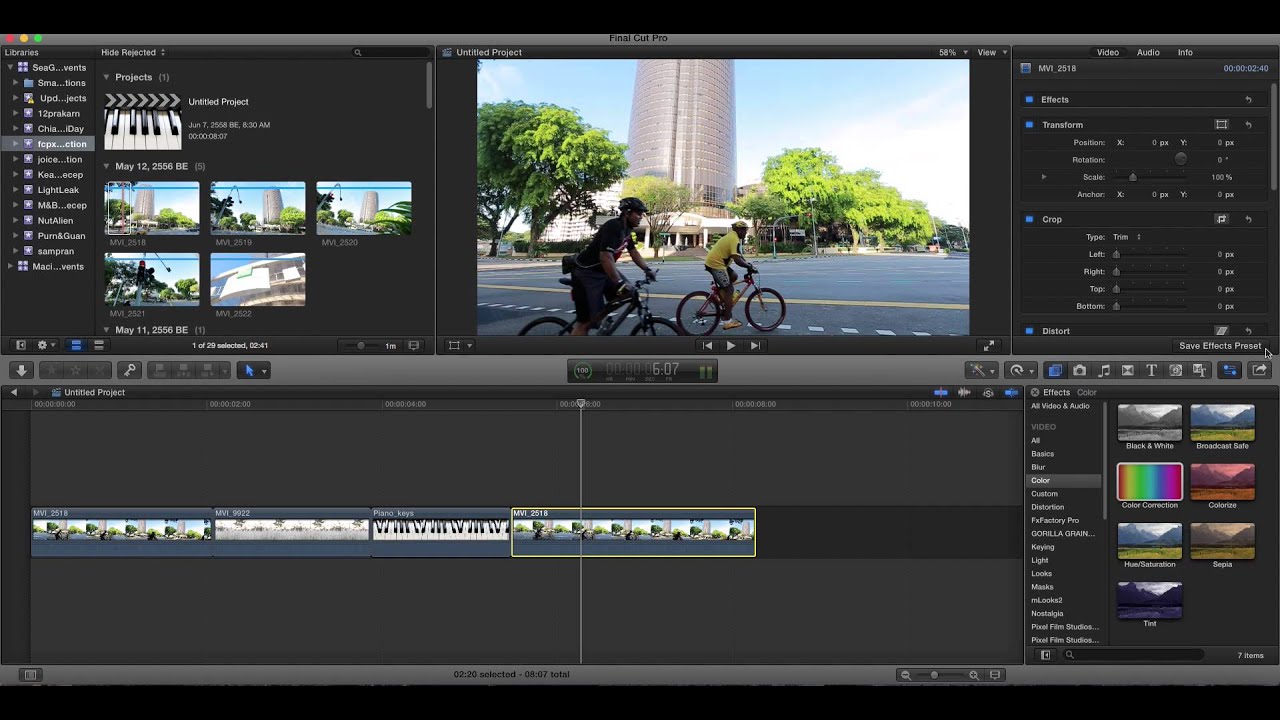
Task: Reset the Transform parameters
Action: tap(1248, 125)
